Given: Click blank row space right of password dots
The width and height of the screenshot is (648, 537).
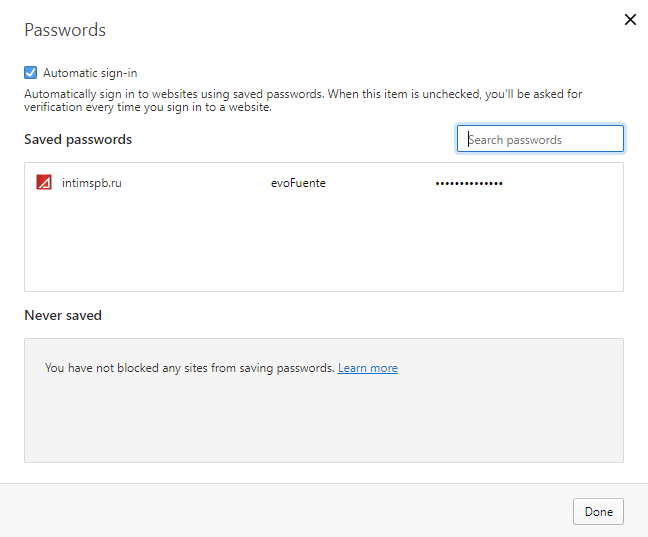Looking at the screenshot, I should click(565, 183).
